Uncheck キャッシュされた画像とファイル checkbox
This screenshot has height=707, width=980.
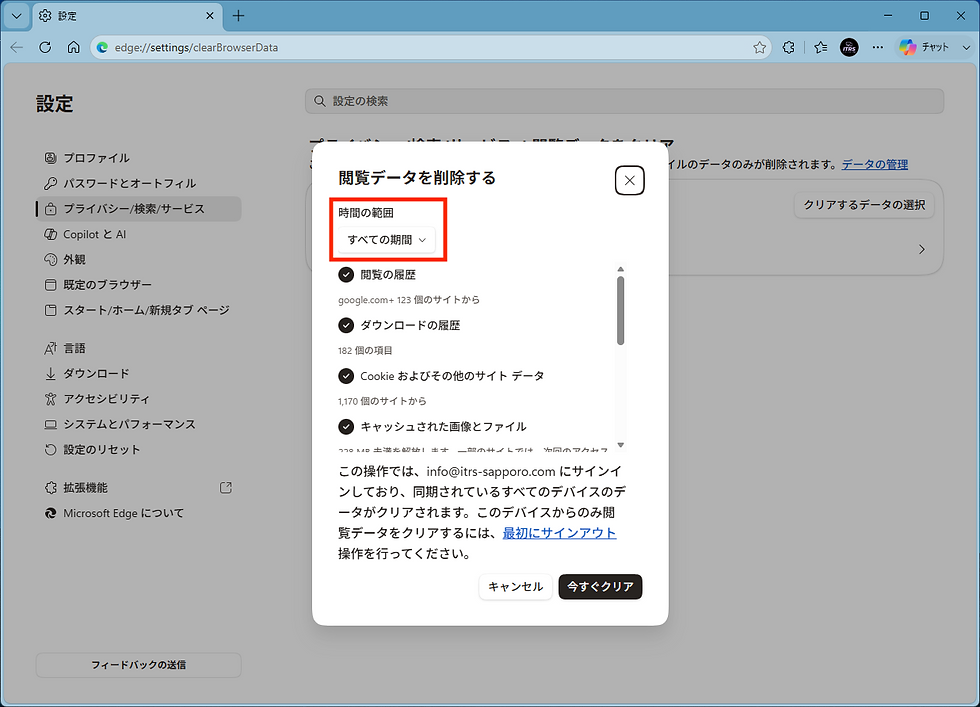[346, 426]
